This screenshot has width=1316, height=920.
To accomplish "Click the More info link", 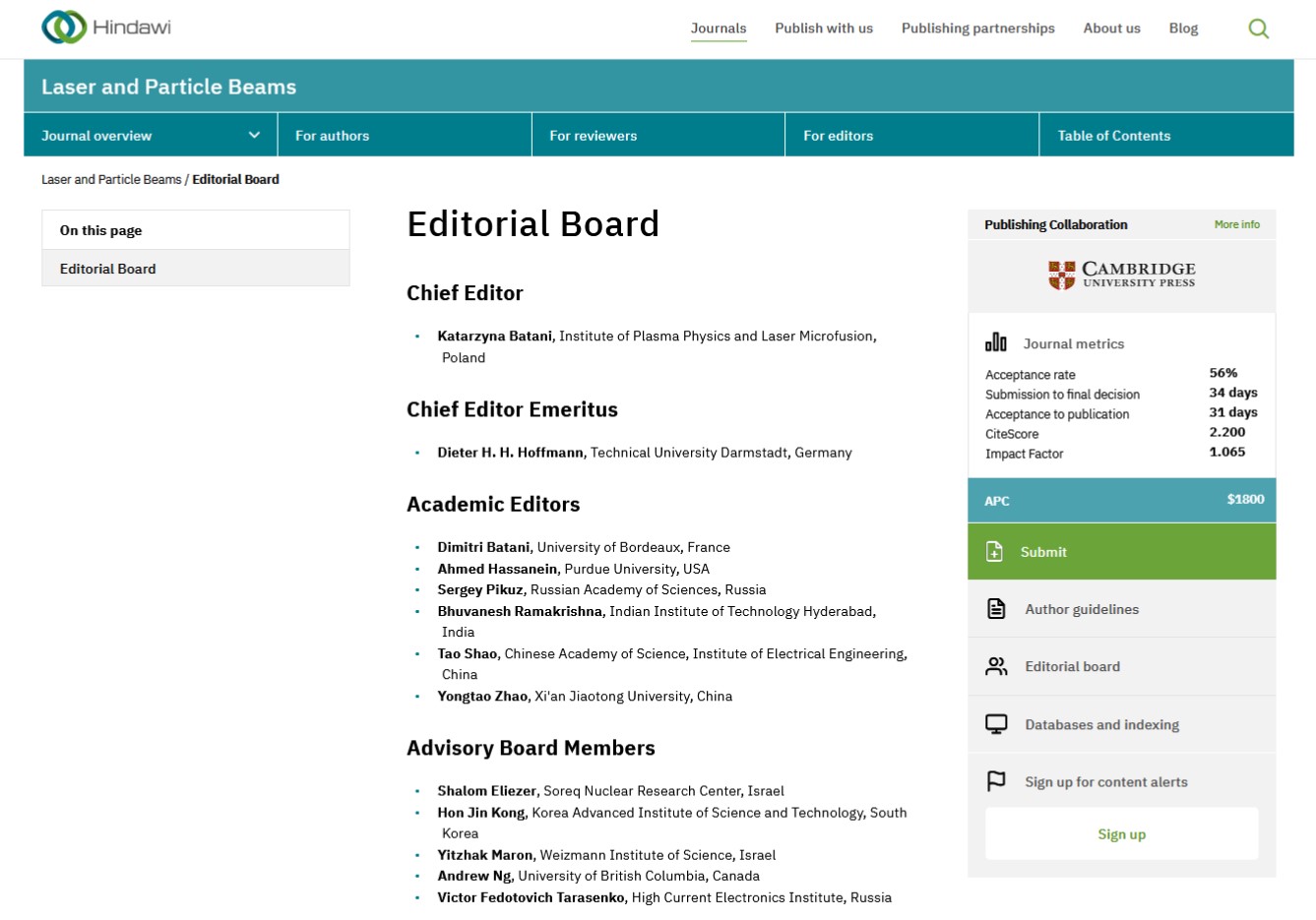I will pyautogui.click(x=1236, y=224).
